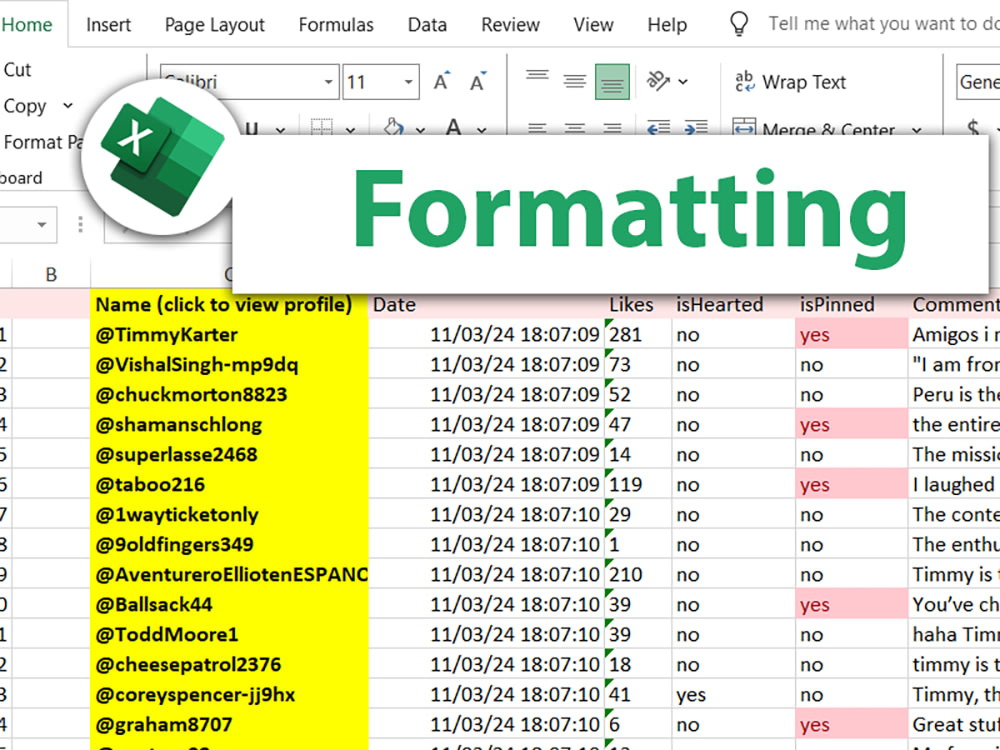Open the Name Box dropdown arrow
This screenshot has height=750, width=1000.
click(x=41, y=224)
